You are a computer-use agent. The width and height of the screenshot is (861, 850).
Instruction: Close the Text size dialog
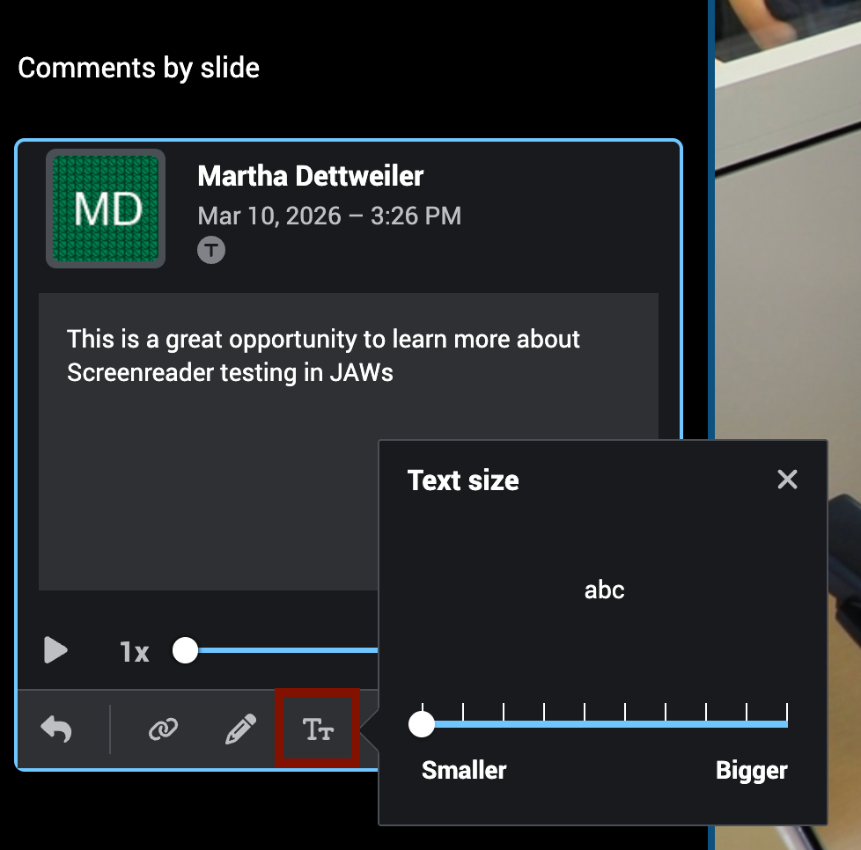point(787,479)
